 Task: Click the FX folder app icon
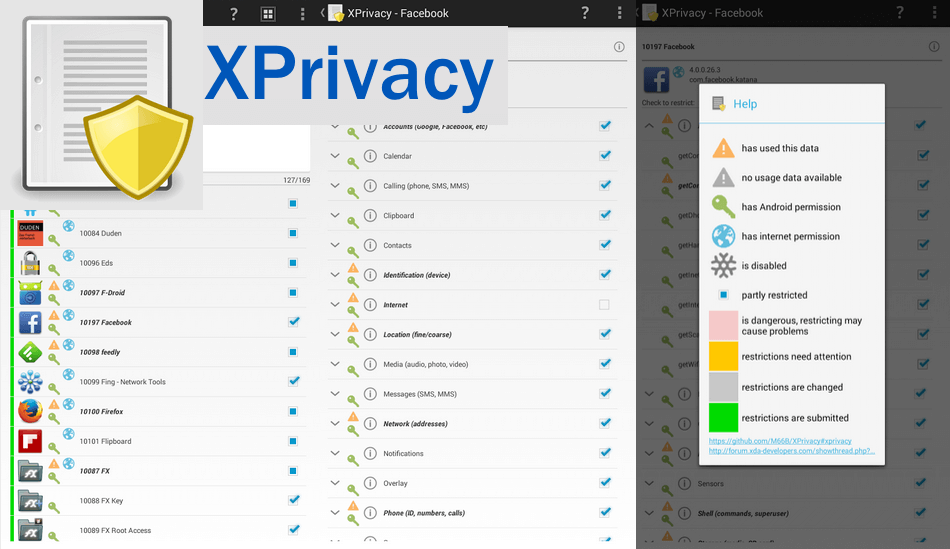click(x=30, y=471)
